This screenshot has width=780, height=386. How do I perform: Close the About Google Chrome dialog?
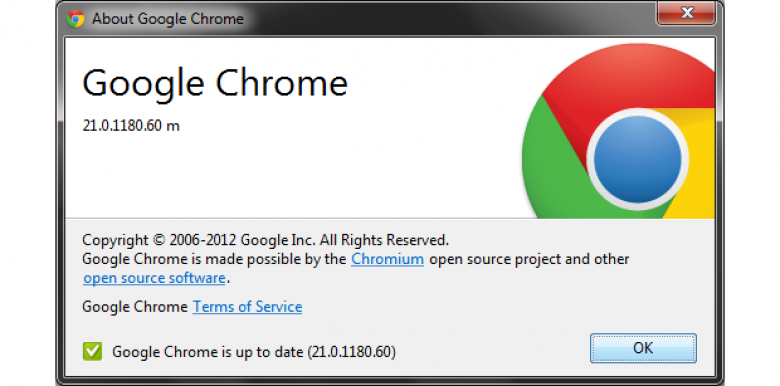click(x=687, y=13)
